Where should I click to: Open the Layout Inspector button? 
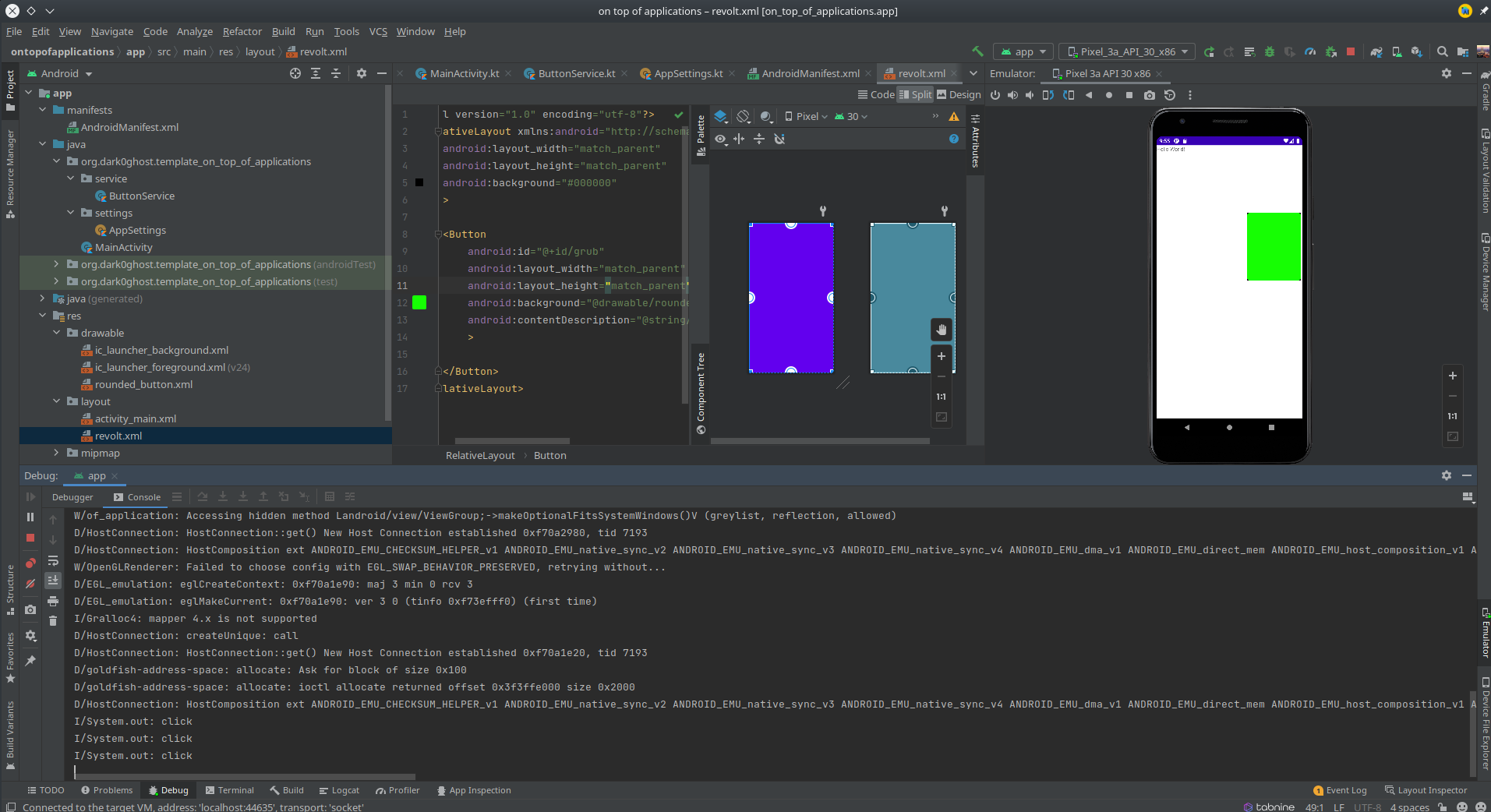[1426, 790]
